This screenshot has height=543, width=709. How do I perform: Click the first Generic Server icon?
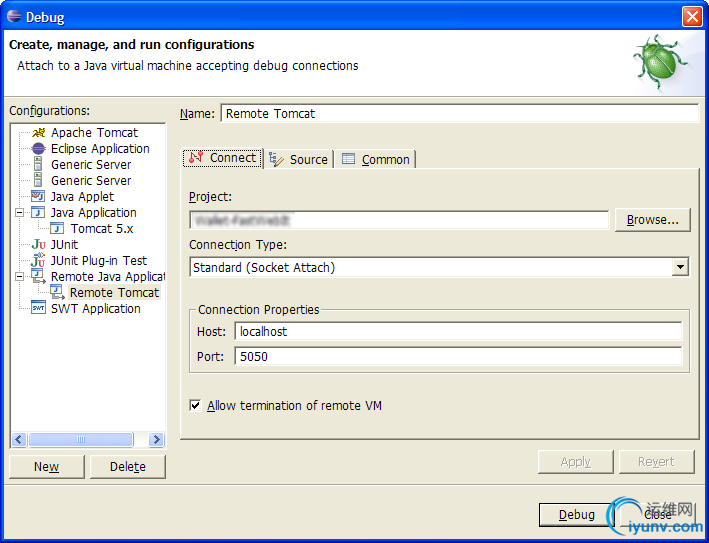(x=38, y=164)
